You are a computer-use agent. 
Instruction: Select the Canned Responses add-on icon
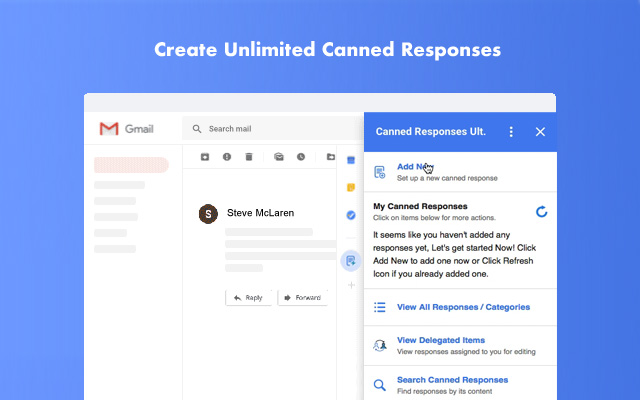[x=351, y=261]
